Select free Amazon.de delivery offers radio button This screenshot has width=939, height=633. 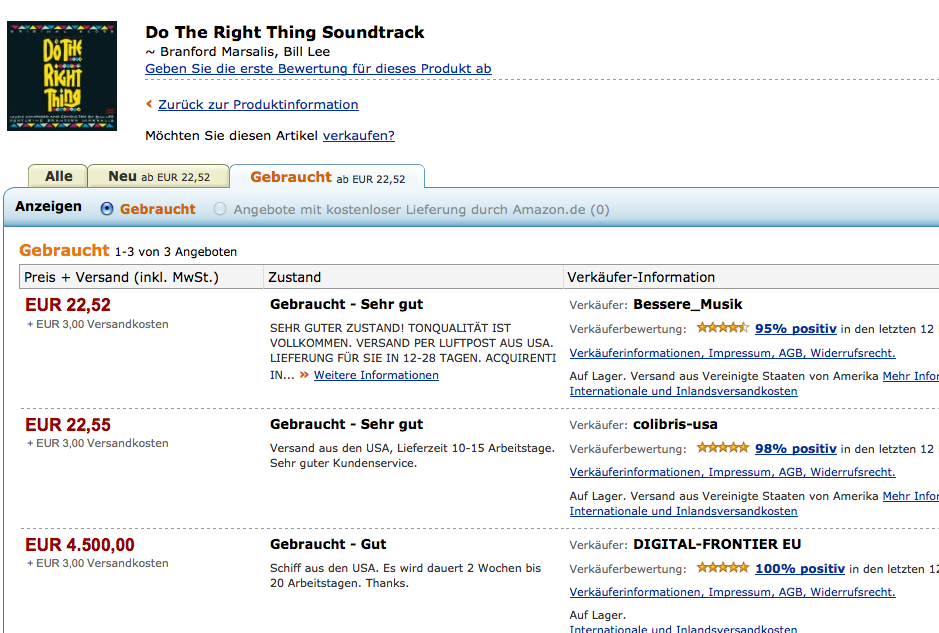tap(220, 209)
